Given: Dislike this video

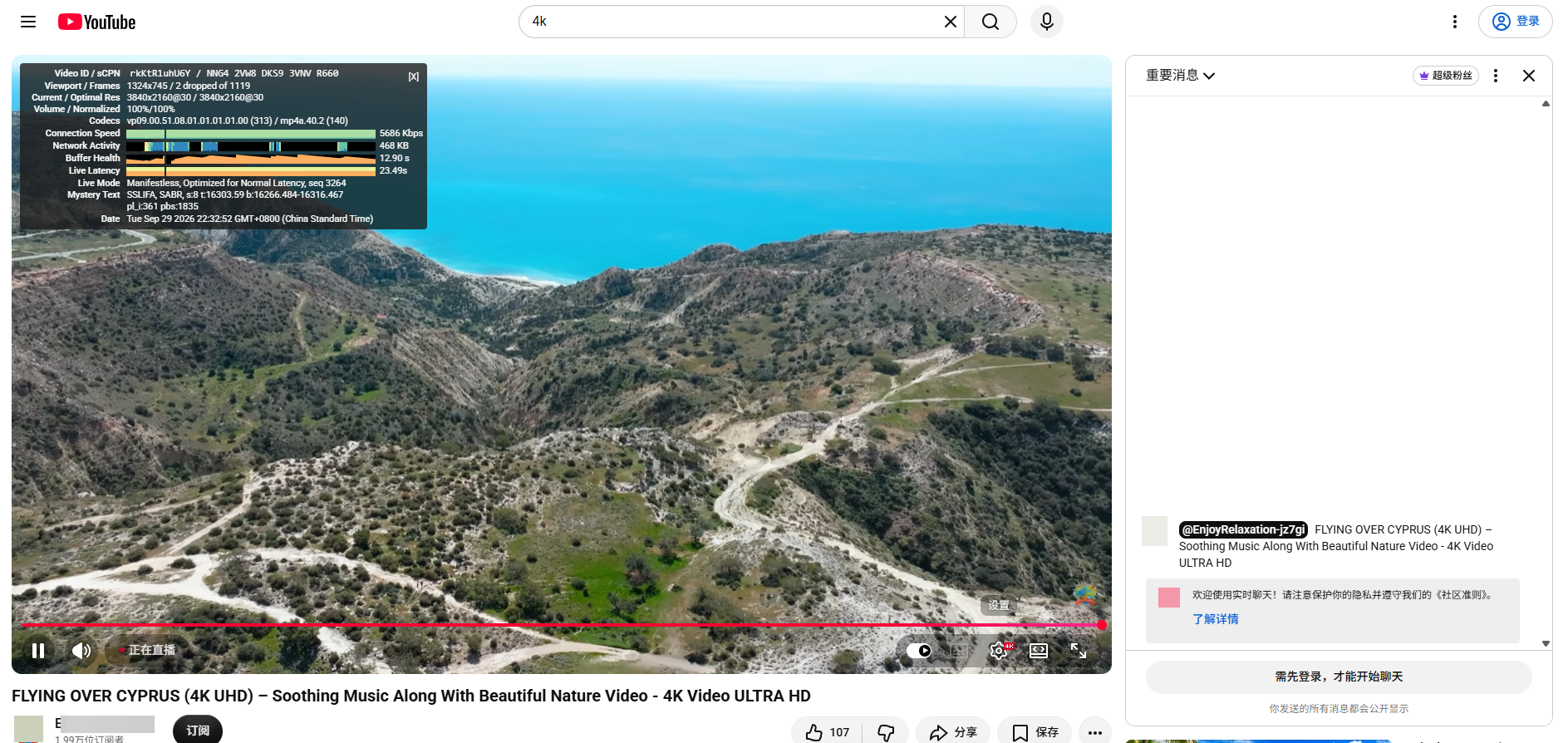Looking at the screenshot, I should pos(886,732).
